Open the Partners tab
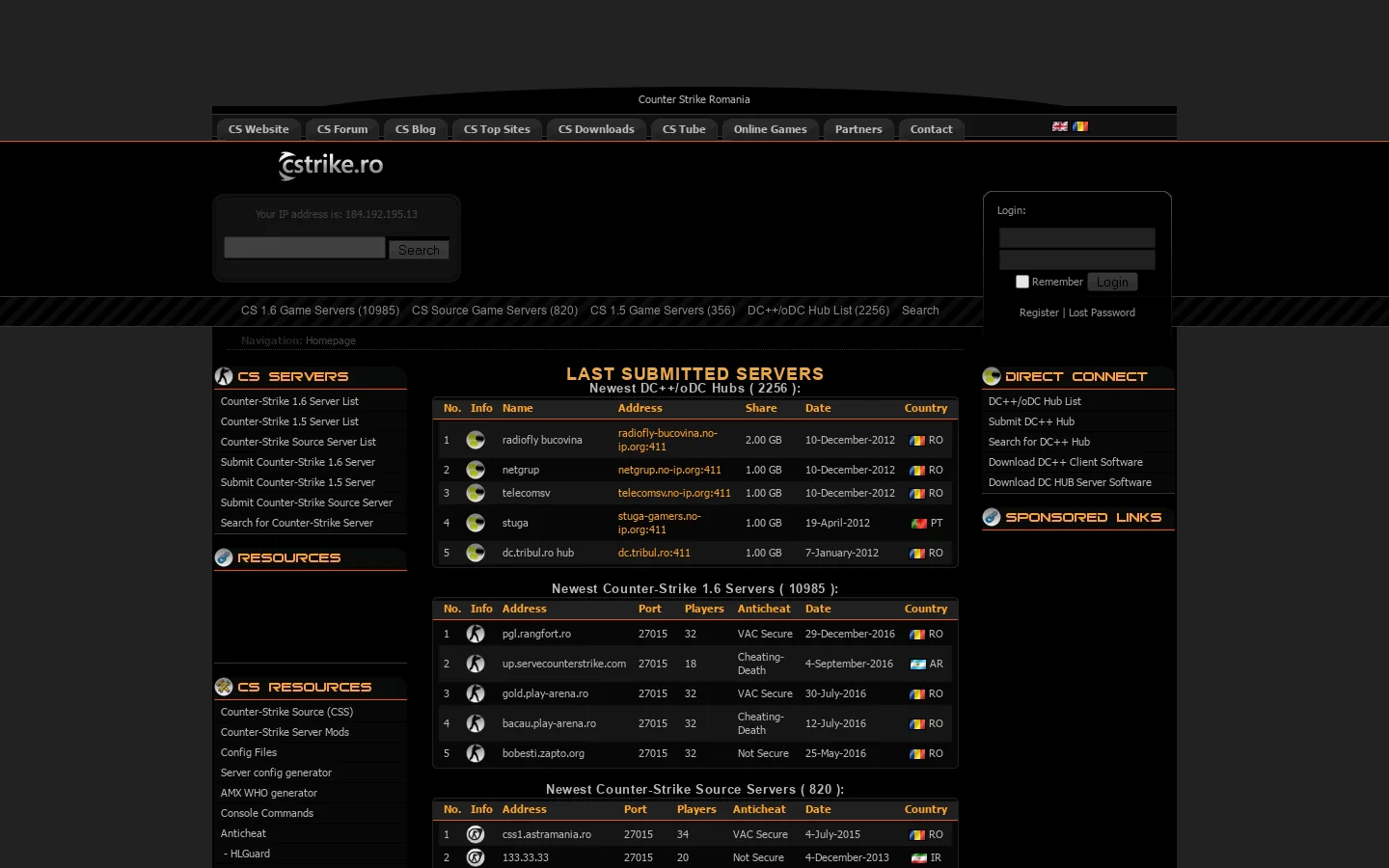 858,129
